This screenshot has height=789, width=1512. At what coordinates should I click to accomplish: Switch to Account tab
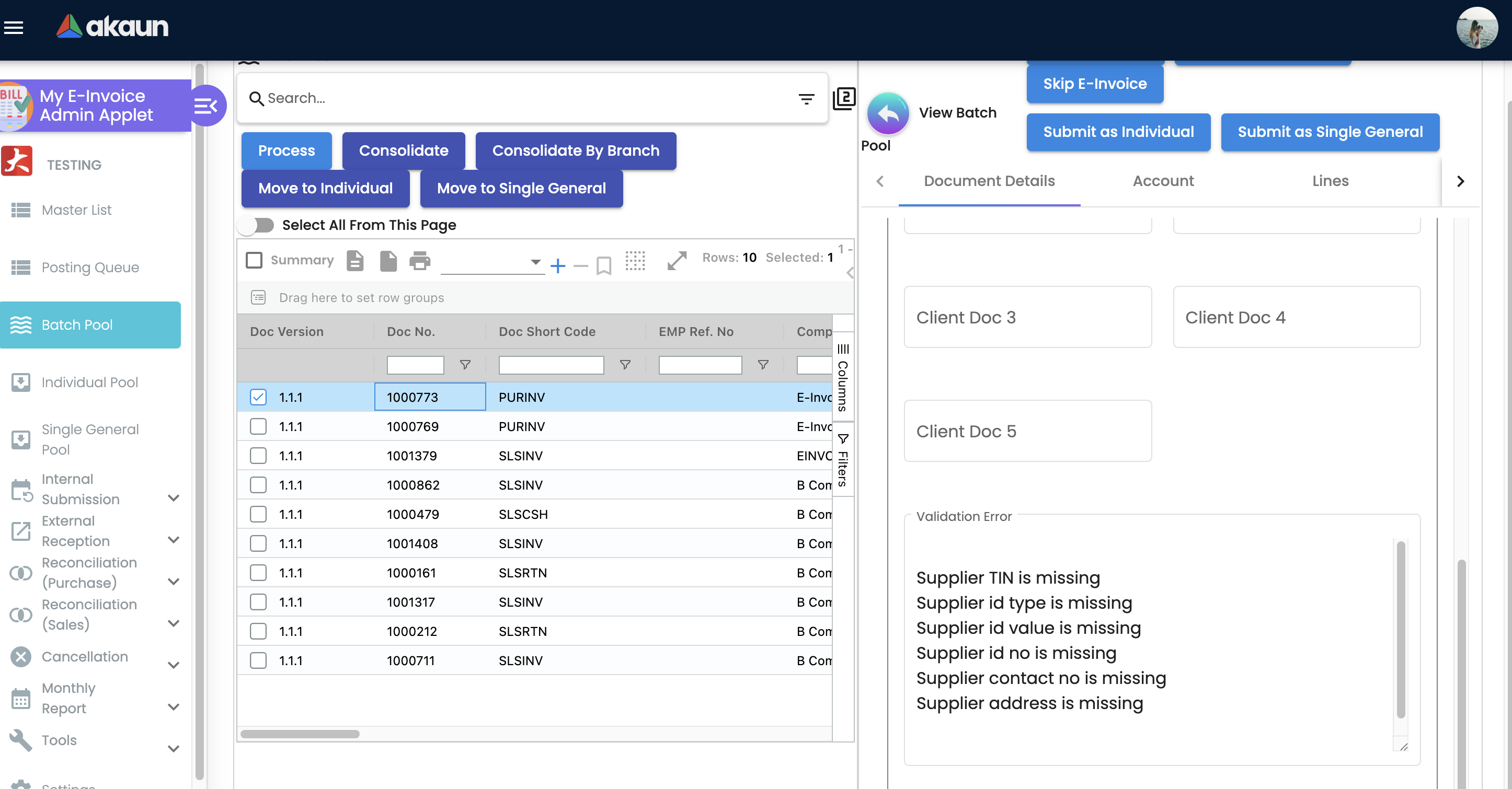click(x=1163, y=181)
